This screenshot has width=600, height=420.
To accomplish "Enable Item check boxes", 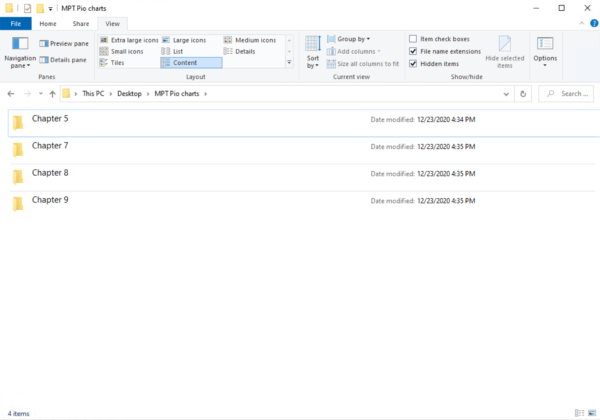I will click(413, 39).
